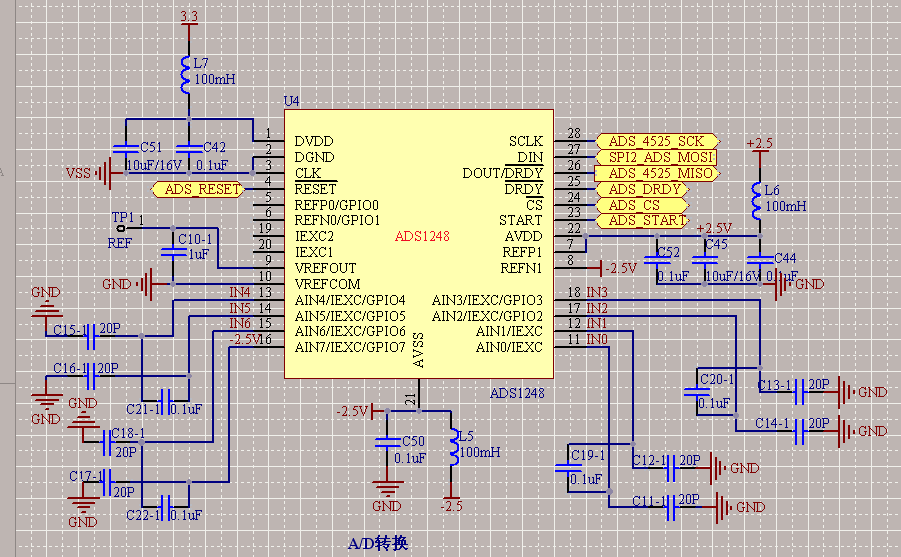
Task: Select inductor L6 symbol
Action: pos(757,201)
